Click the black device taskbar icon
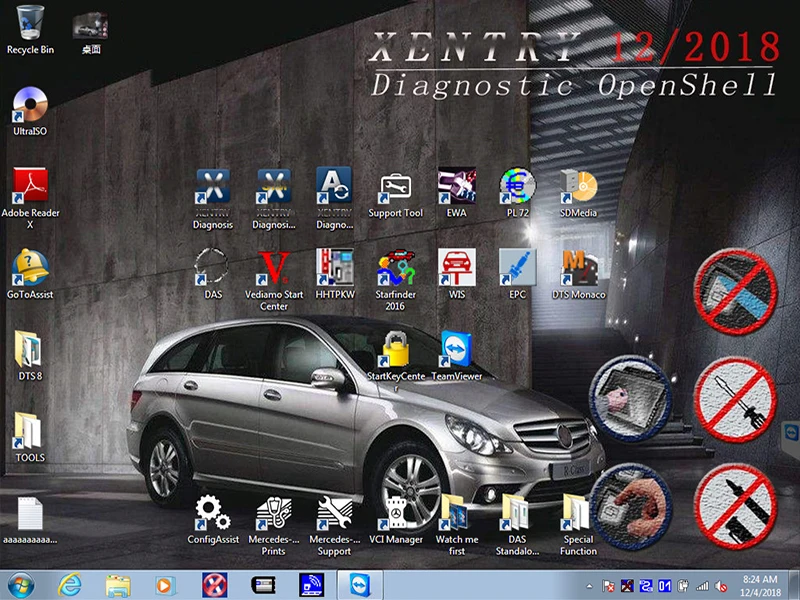Viewport: 800px width, 600px height. pos(263,585)
